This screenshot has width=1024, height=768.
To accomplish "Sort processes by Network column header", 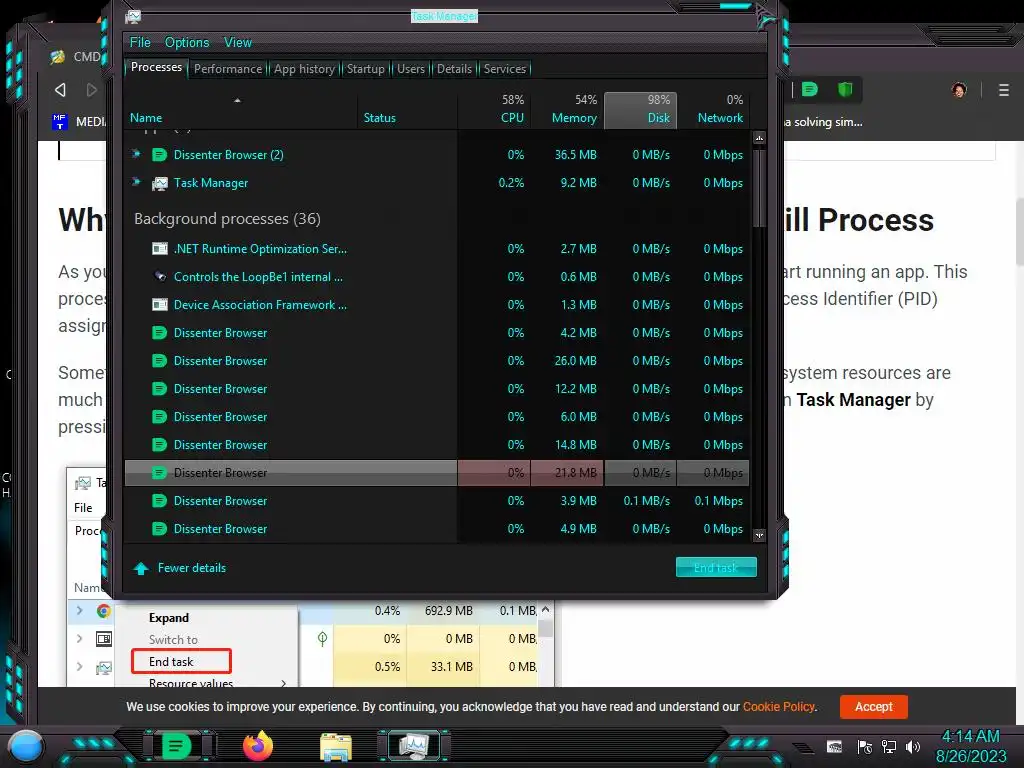I will pyautogui.click(x=713, y=111).
